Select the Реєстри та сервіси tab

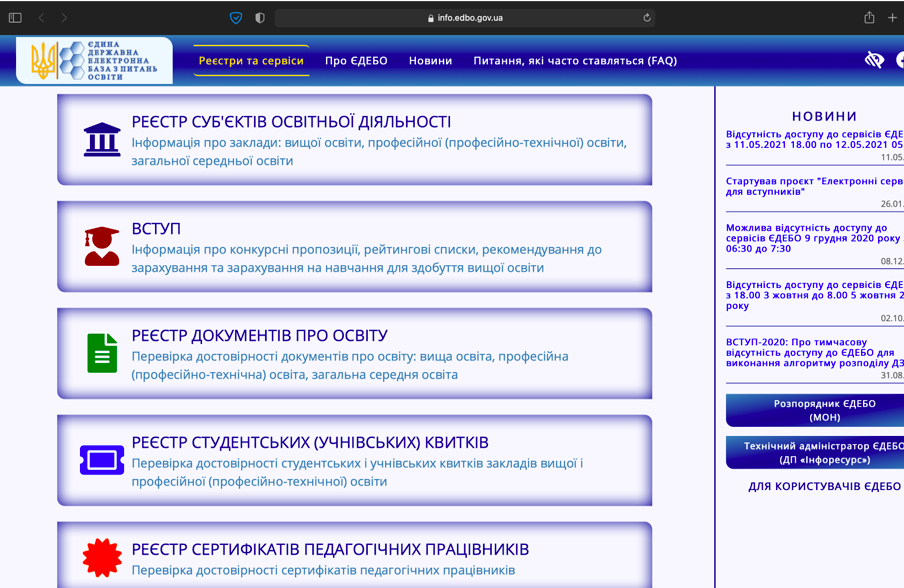[x=249, y=60]
